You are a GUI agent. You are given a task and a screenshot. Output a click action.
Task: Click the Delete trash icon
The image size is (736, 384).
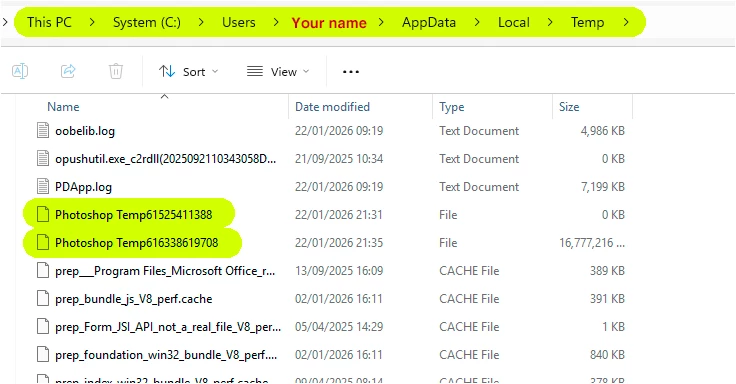115,71
